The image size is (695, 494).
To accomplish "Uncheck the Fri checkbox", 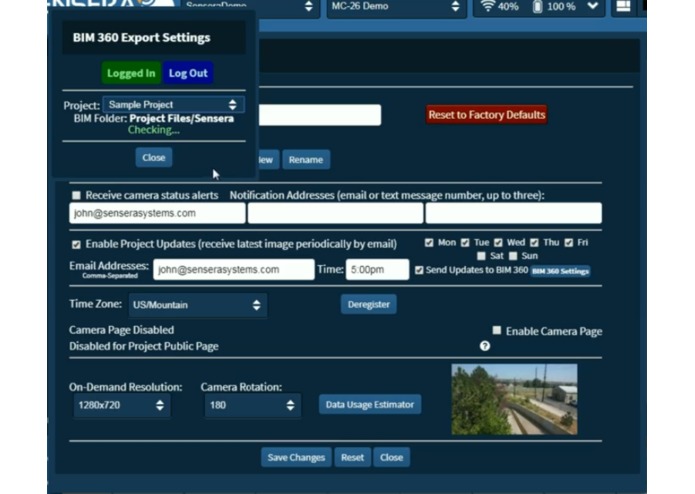I will [x=569, y=243].
